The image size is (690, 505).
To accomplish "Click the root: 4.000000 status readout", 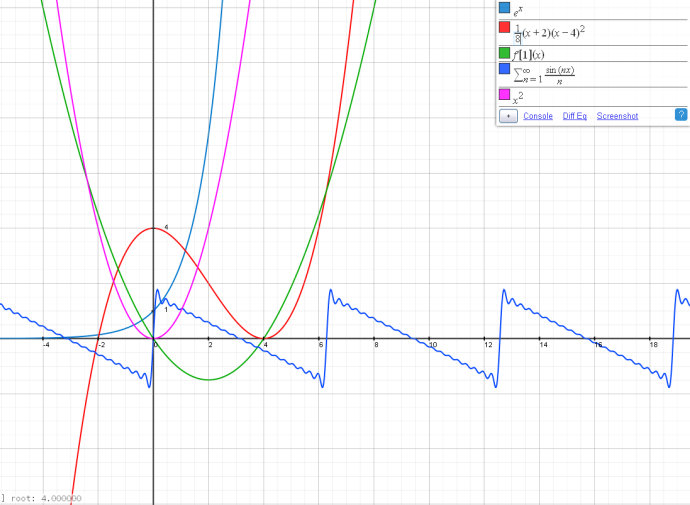I will tap(46, 498).
